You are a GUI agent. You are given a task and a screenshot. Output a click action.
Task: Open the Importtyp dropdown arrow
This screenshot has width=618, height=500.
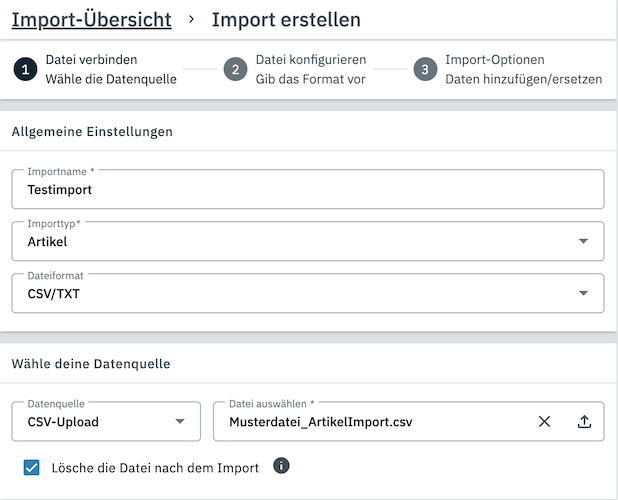click(x=583, y=241)
